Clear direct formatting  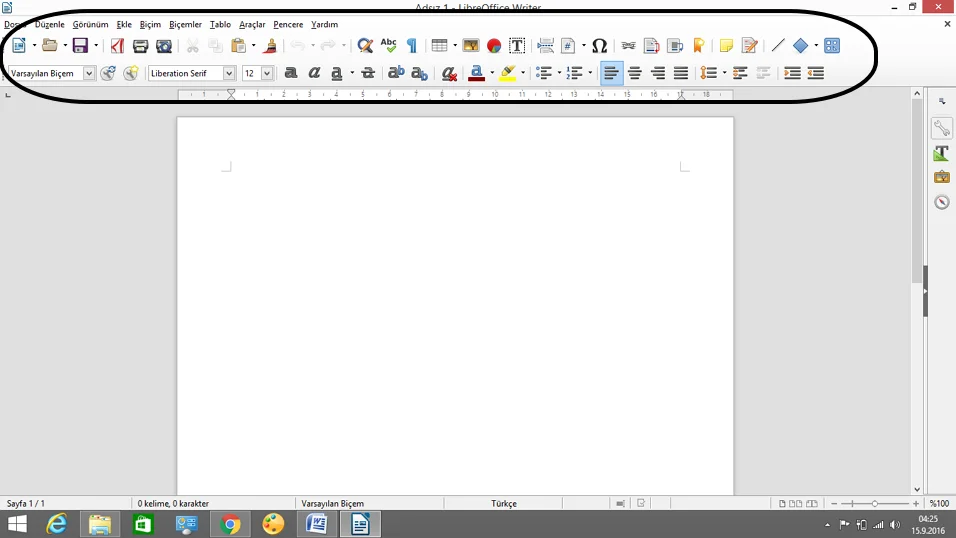[x=449, y=73]
